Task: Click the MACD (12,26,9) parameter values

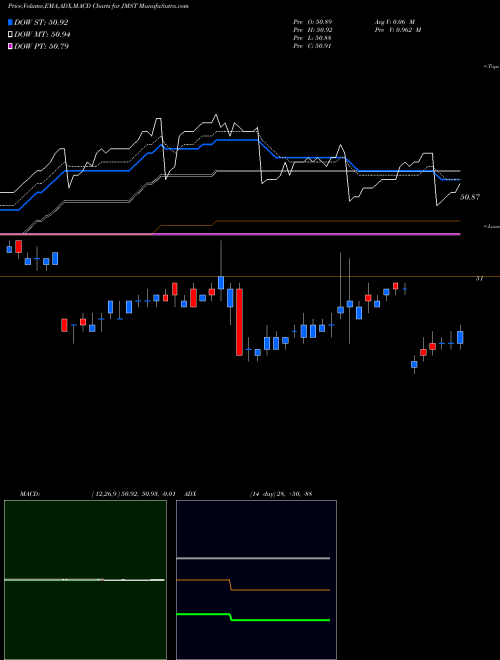Action: click(x=133, y=493)
